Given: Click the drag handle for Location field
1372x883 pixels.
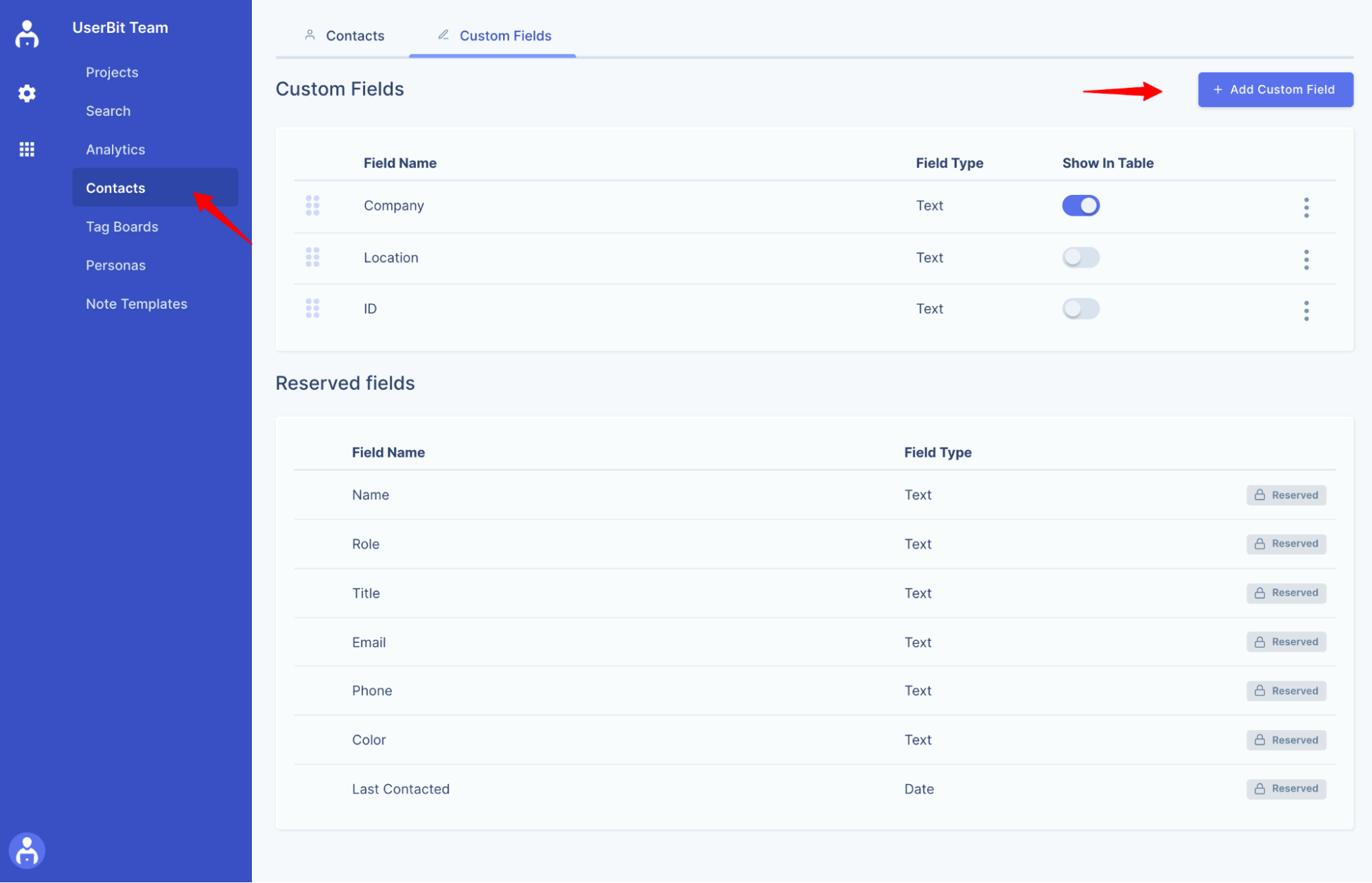Looking at the screenshot, I should (x=312, y=257).
